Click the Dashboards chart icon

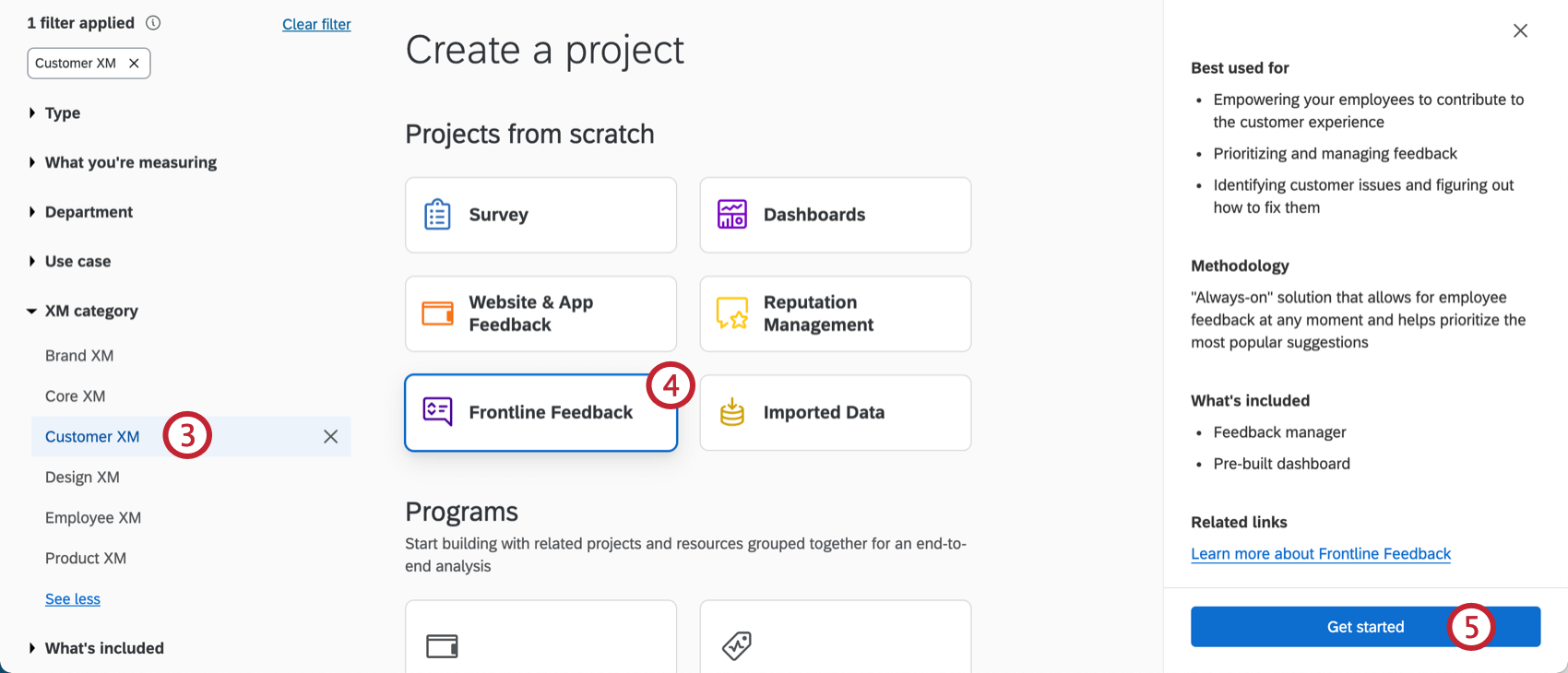coord(731,215)
